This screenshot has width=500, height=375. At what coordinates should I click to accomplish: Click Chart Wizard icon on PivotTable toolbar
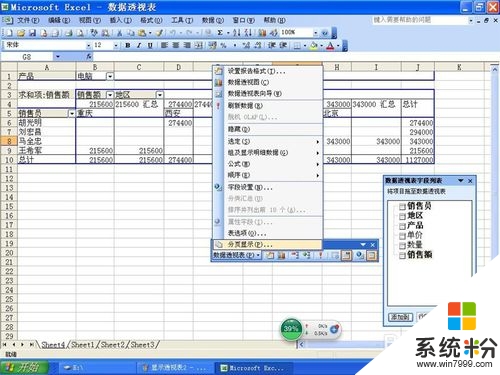(x=281, y=255)
